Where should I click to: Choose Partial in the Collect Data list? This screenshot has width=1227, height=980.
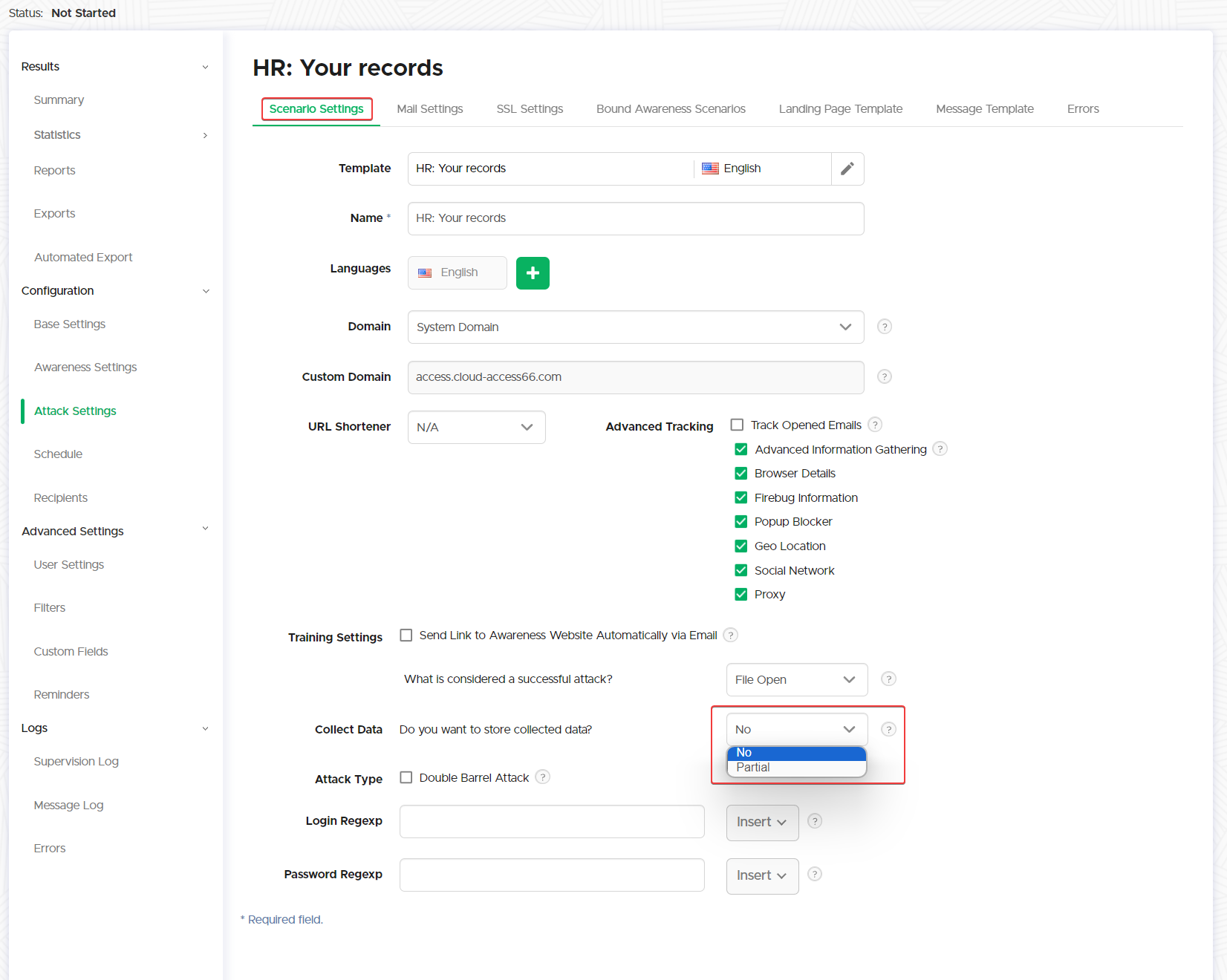click(753, 768)
